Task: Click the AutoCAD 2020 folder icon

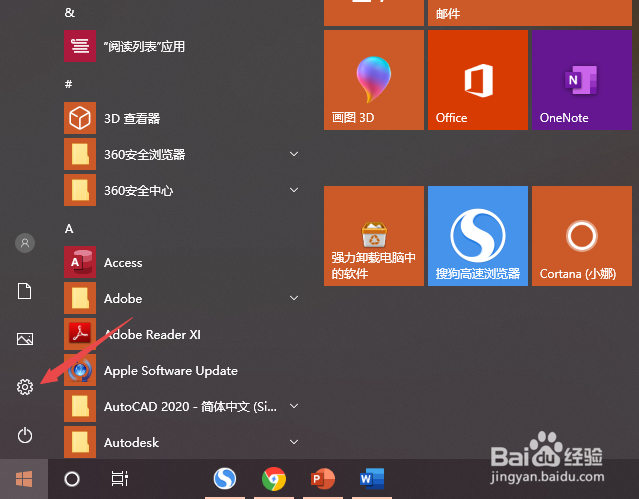Action: (80, 406)
